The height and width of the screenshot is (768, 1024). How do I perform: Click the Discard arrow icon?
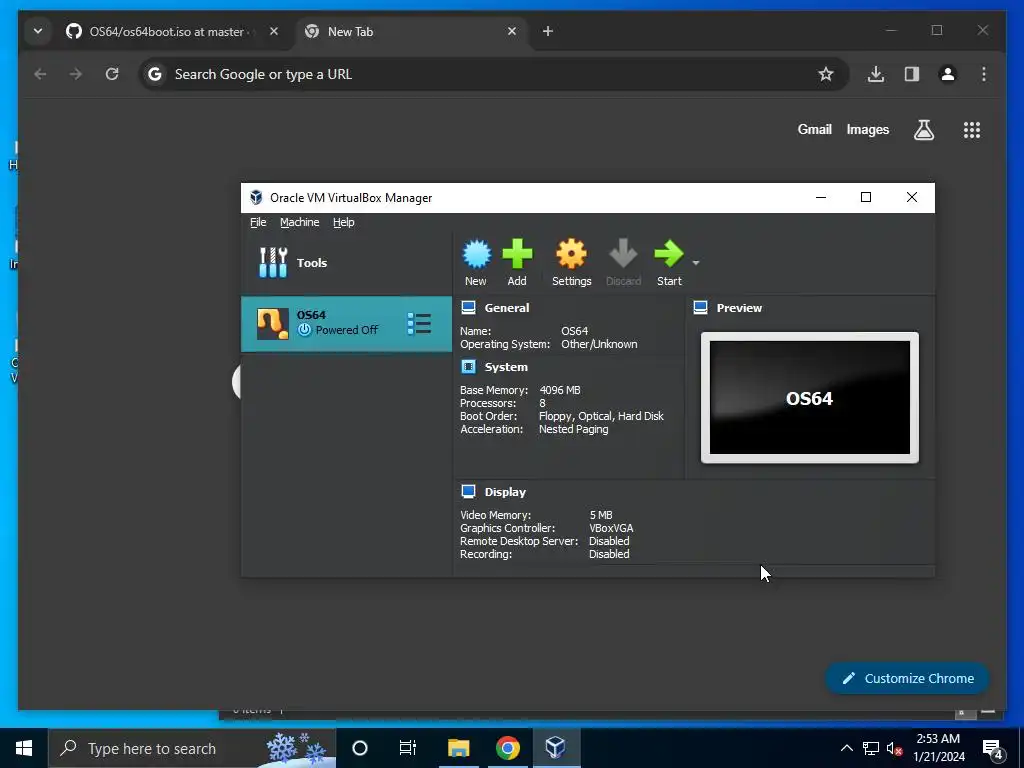[623, 254]
